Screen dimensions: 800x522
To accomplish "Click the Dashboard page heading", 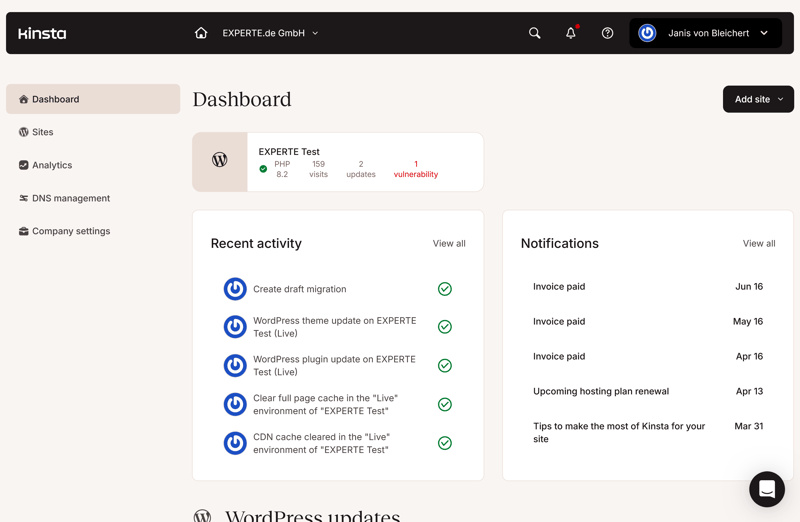I will (x=242, y=99).
